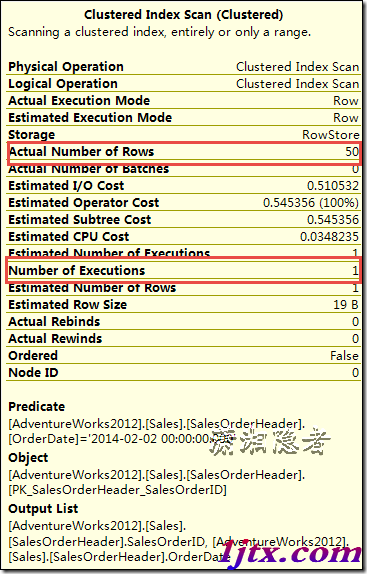Image resolution: width=367 pixels, height=574 pixels.
Task: Select the Logical Operation row label
Action: [63, 83]
